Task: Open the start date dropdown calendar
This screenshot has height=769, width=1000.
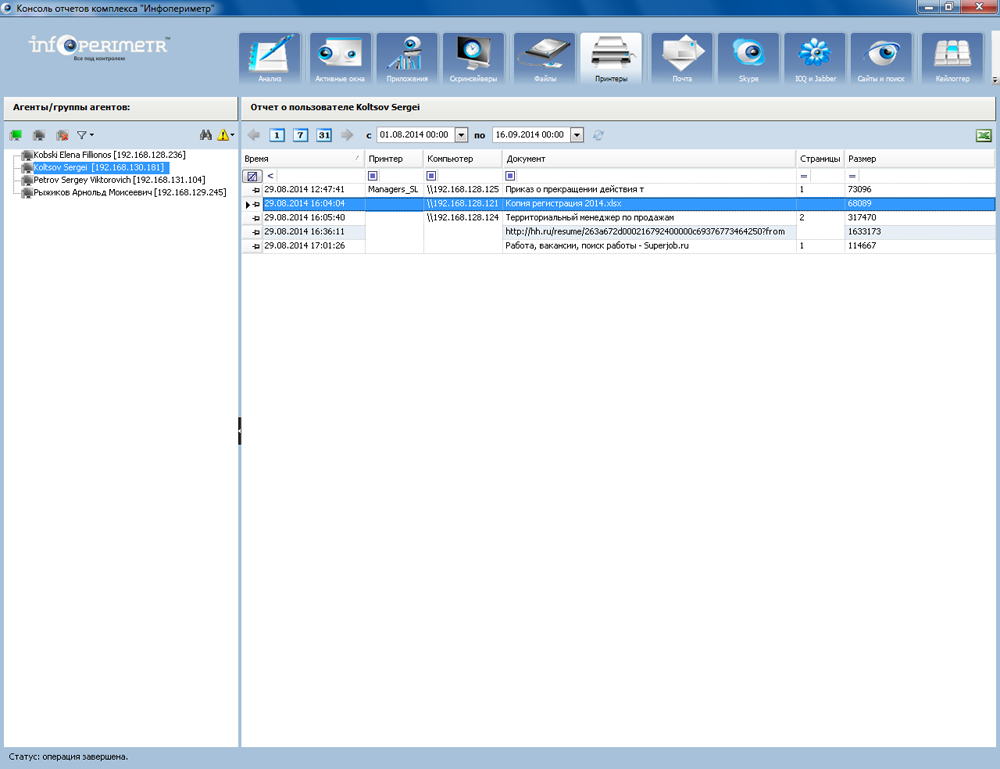Action: [x=461, y=135]
